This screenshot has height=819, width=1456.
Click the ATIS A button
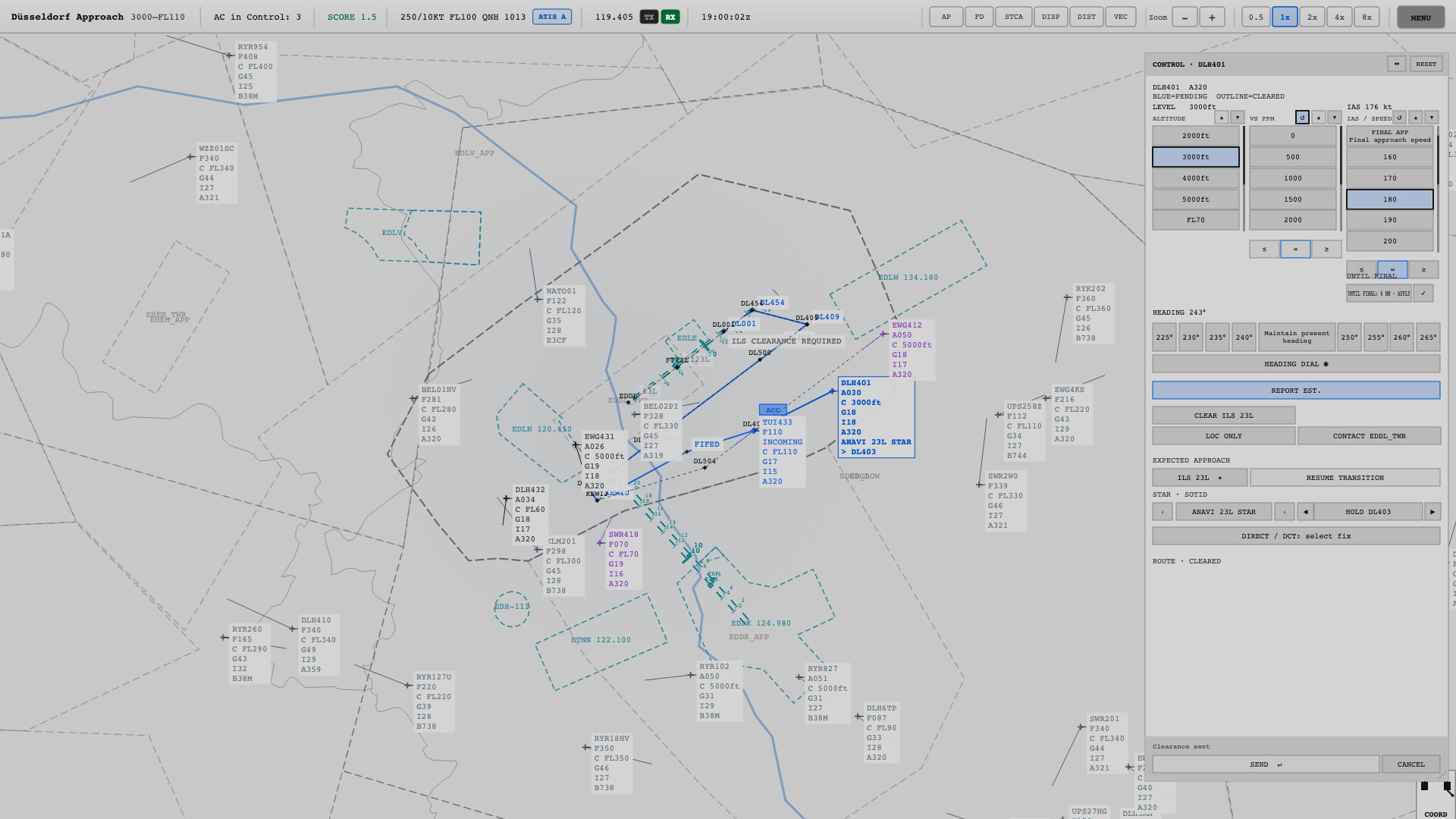pyautogui.click(x=552, y=17)
